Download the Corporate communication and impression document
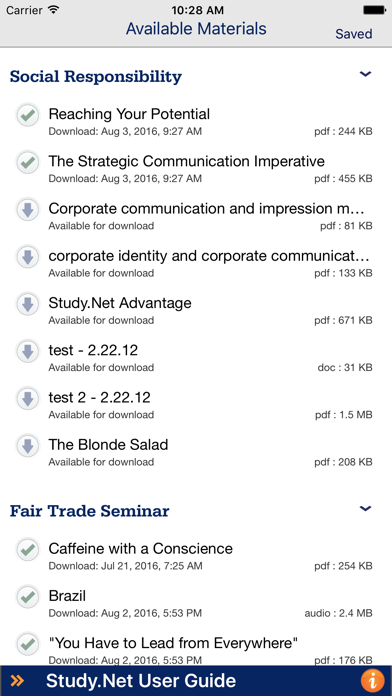Screen dimensions: 392x696 coord(28,210)
